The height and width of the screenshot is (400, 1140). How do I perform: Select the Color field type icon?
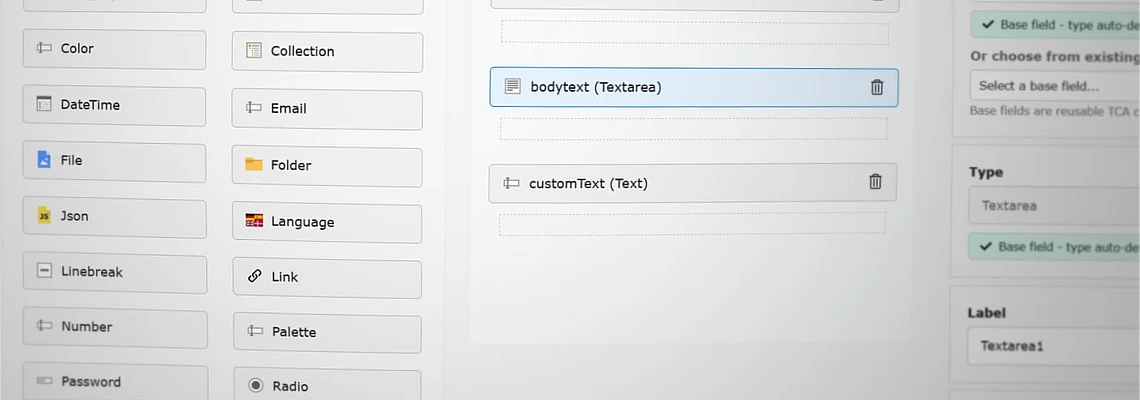click(x=44, y=49)
